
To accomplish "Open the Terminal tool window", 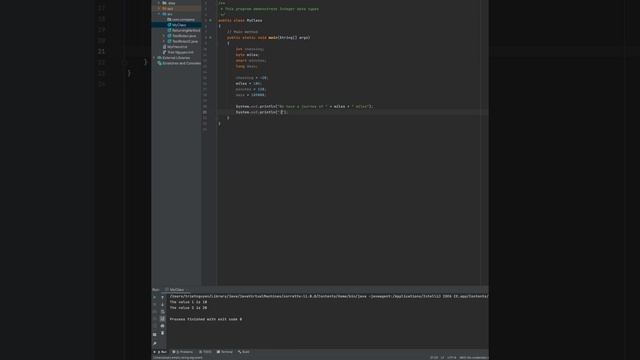I will (x=224, y=352).
